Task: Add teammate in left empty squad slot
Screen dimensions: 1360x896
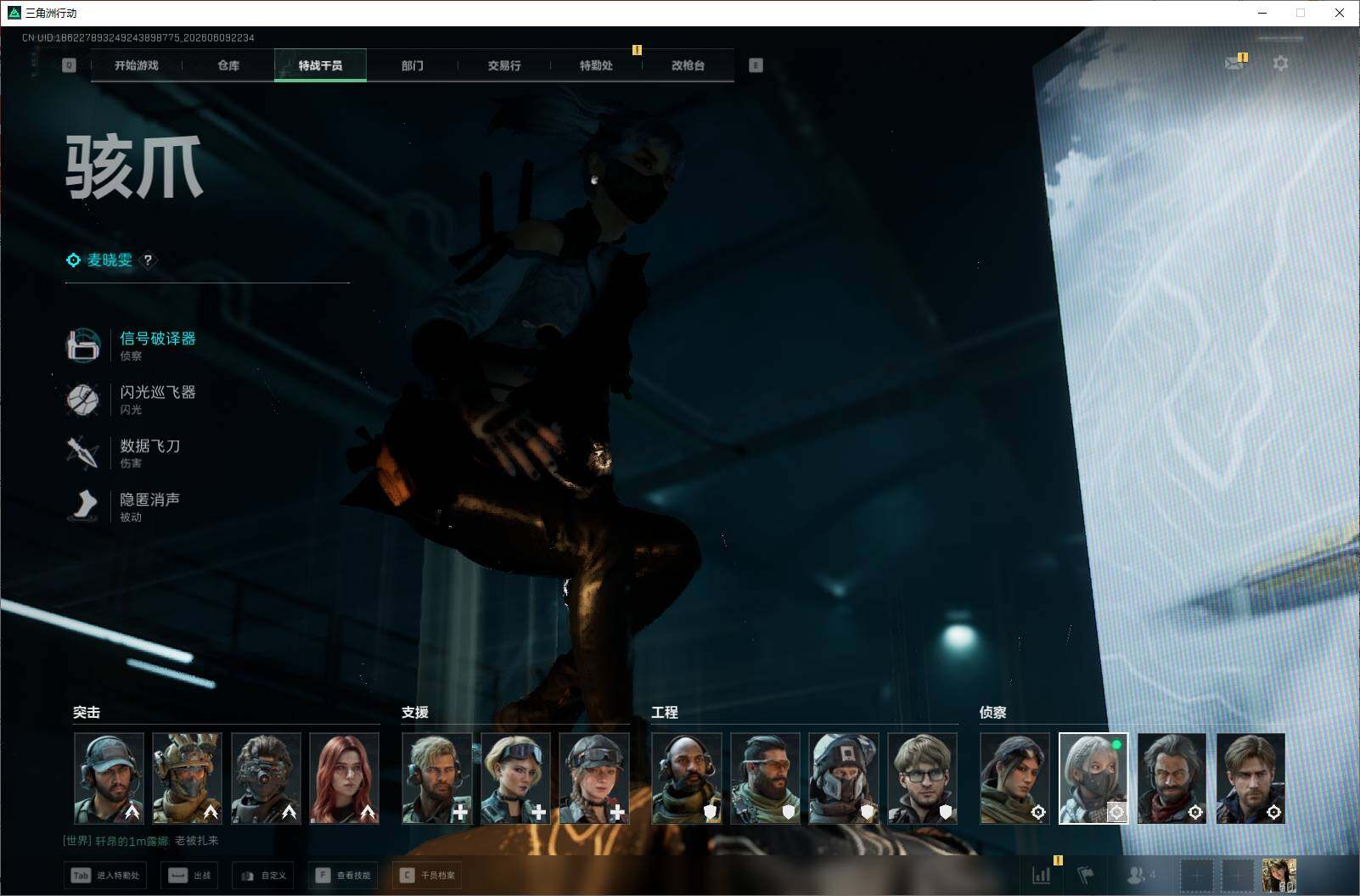Action: point(1197,875)
